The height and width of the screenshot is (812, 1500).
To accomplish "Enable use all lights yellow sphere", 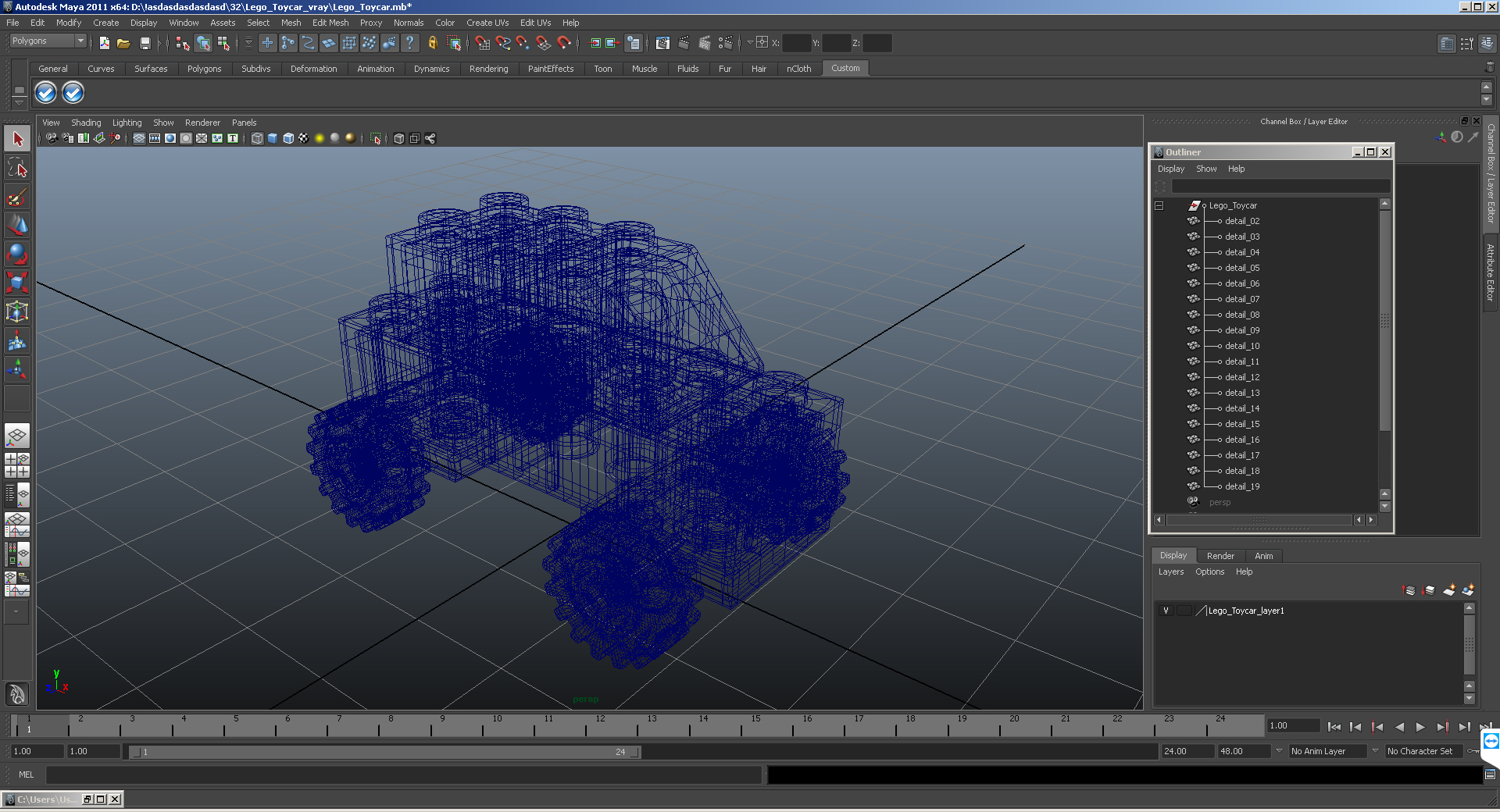I will (x=320, y=138).
